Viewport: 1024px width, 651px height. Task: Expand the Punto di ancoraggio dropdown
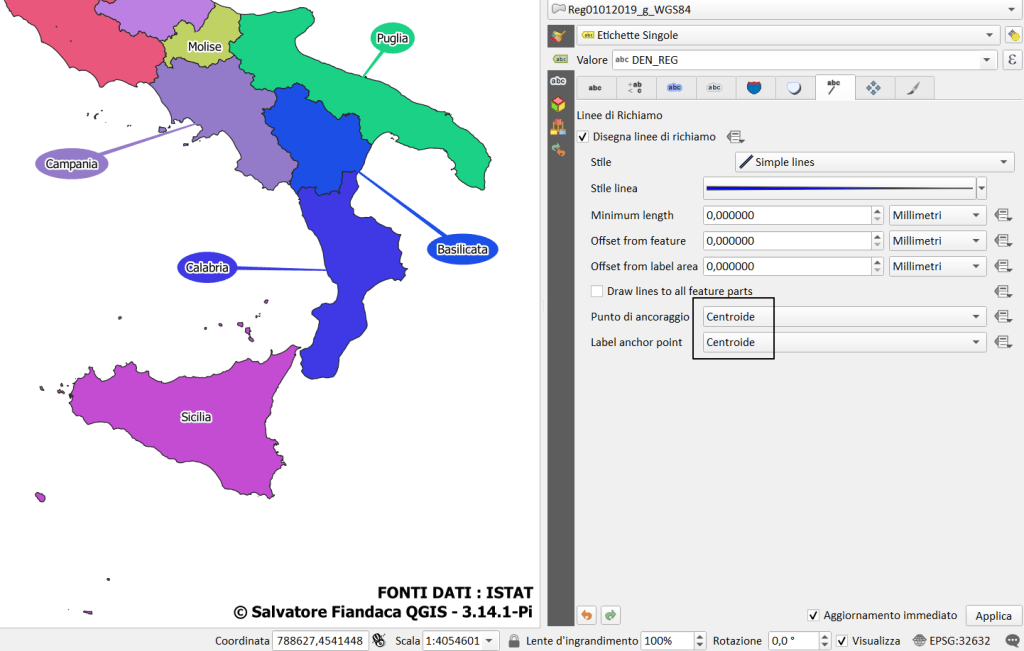pos(843,316)
